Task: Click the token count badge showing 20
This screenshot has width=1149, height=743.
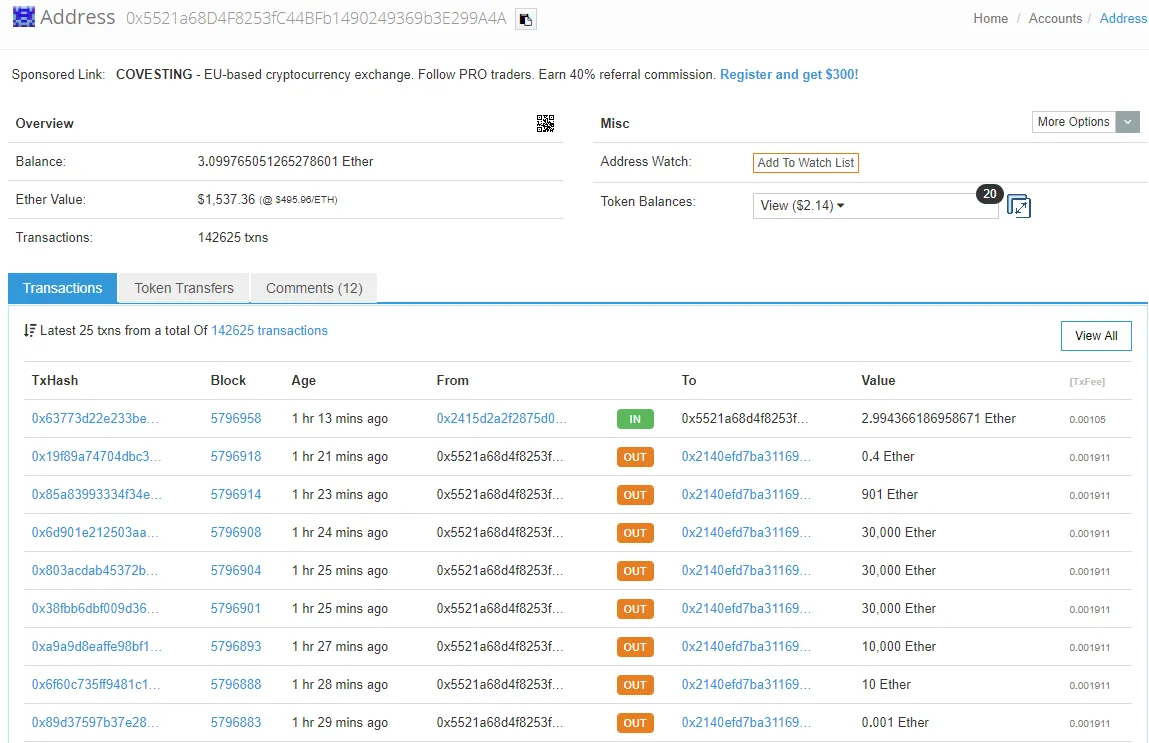Action: click(x=989, y=193)
